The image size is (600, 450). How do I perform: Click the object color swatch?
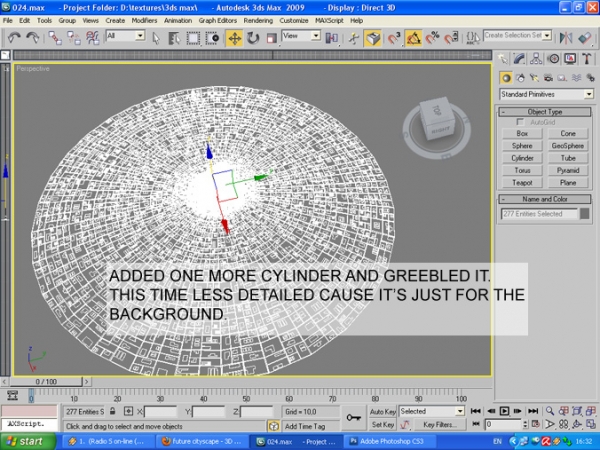(x=584, y=214)
